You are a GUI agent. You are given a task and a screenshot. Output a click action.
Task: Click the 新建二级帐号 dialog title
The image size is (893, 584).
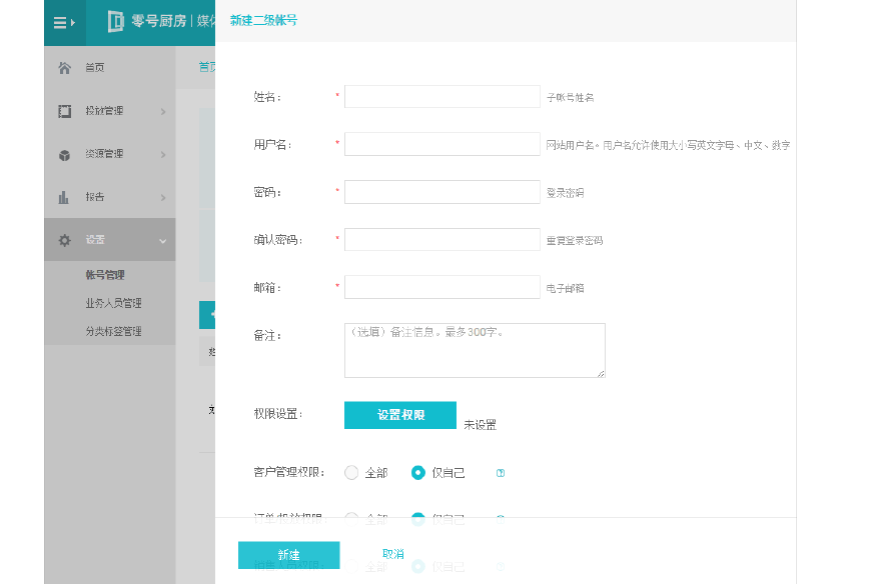point(264,21)
